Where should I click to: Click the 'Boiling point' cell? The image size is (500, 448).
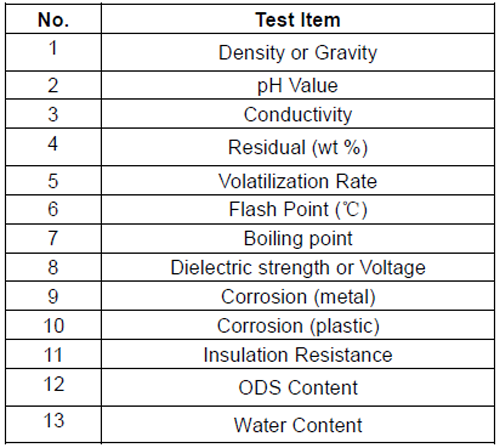(298, 238)
